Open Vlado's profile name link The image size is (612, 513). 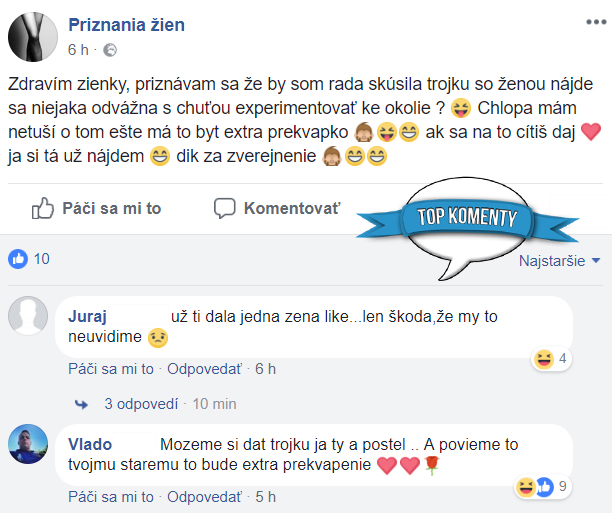coord(90,444)
